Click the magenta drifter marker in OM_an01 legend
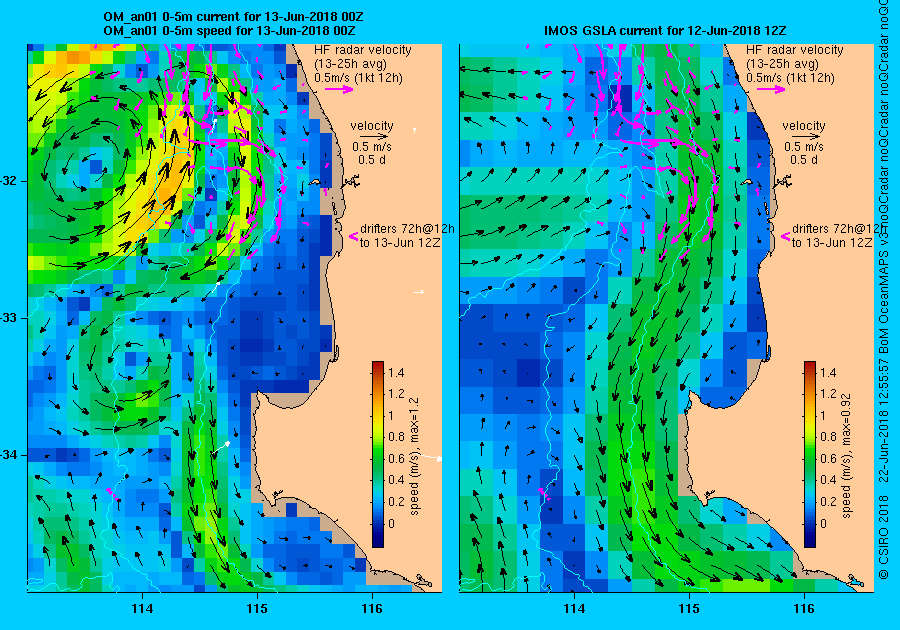Viewport: 900px width, 630px height. tap(354, 236)
